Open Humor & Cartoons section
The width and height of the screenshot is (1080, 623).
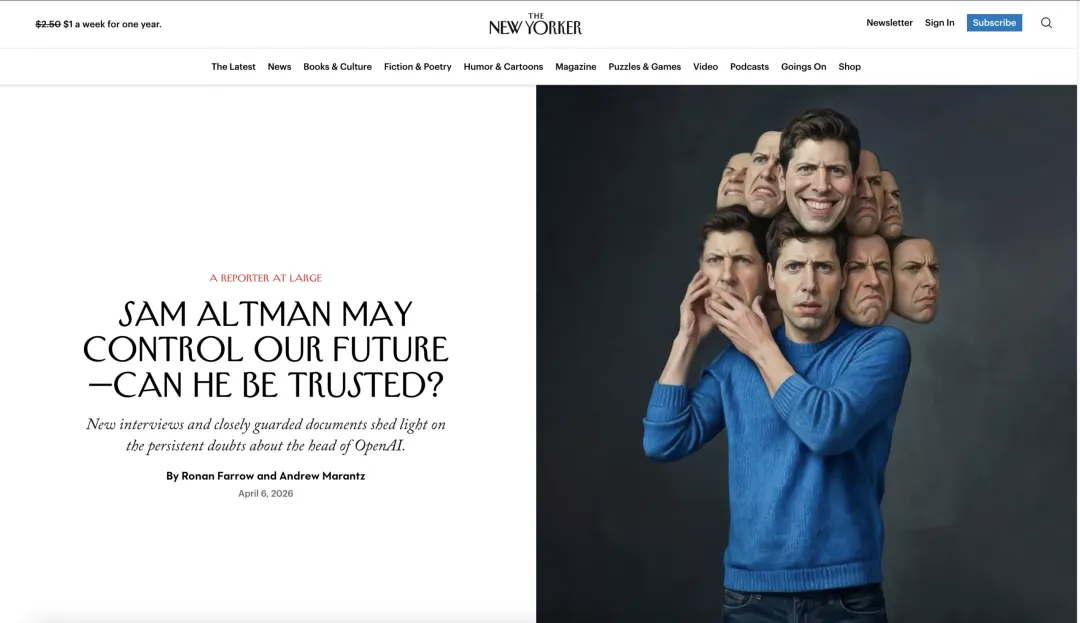click(503, 67)
